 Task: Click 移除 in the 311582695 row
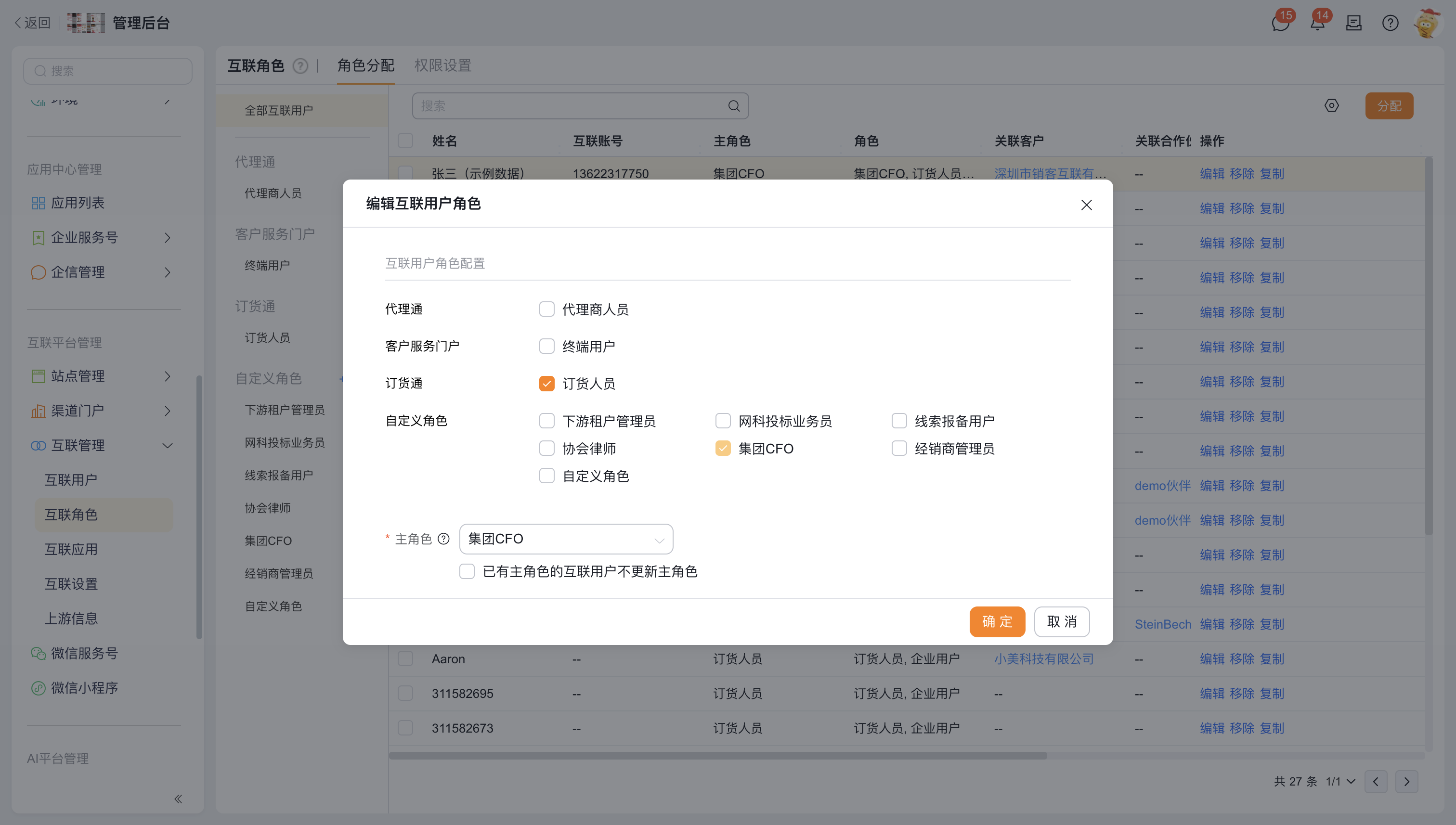pos(1242,694)
